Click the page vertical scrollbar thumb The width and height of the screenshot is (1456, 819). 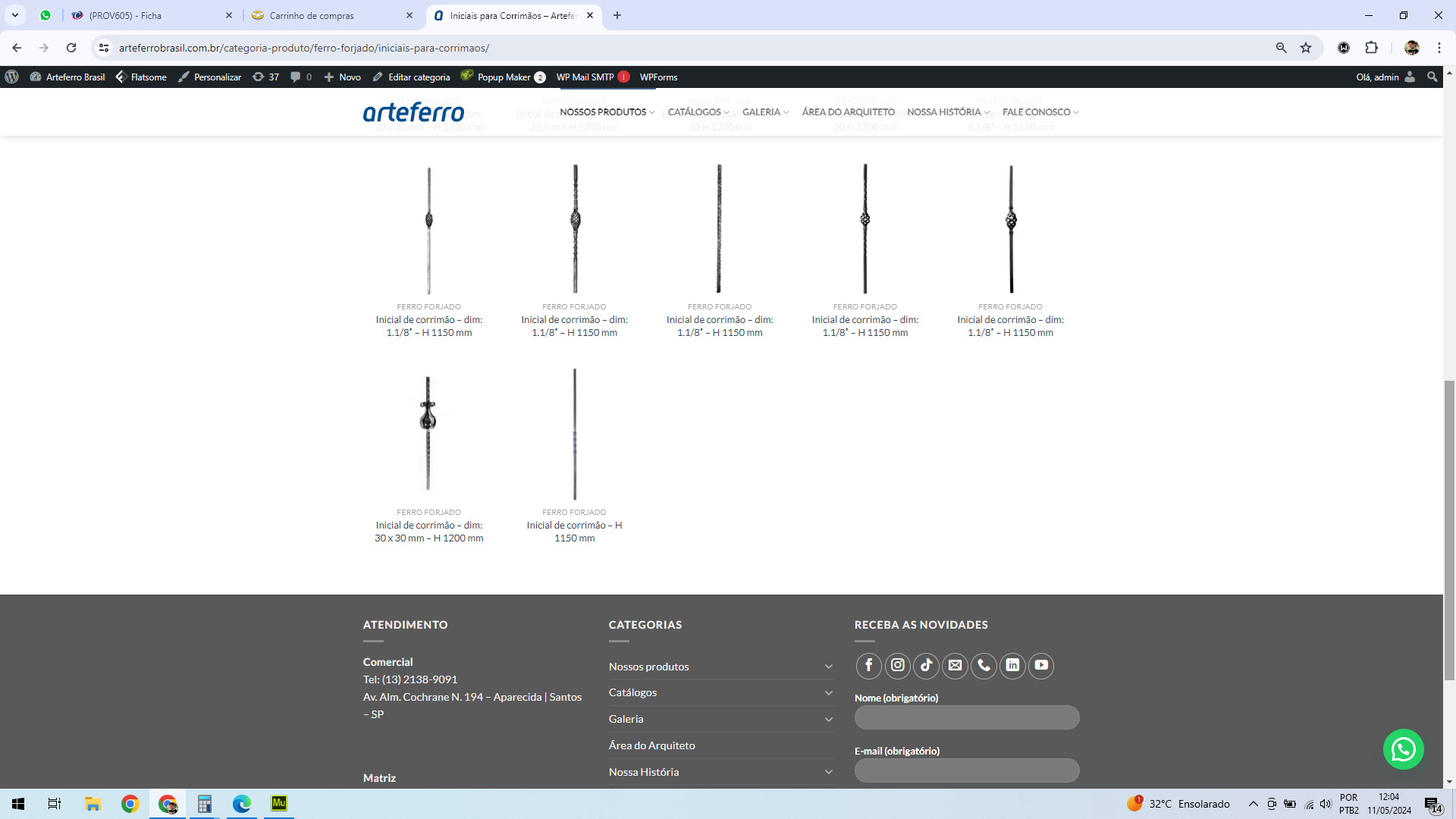(x=1449, y=531)
